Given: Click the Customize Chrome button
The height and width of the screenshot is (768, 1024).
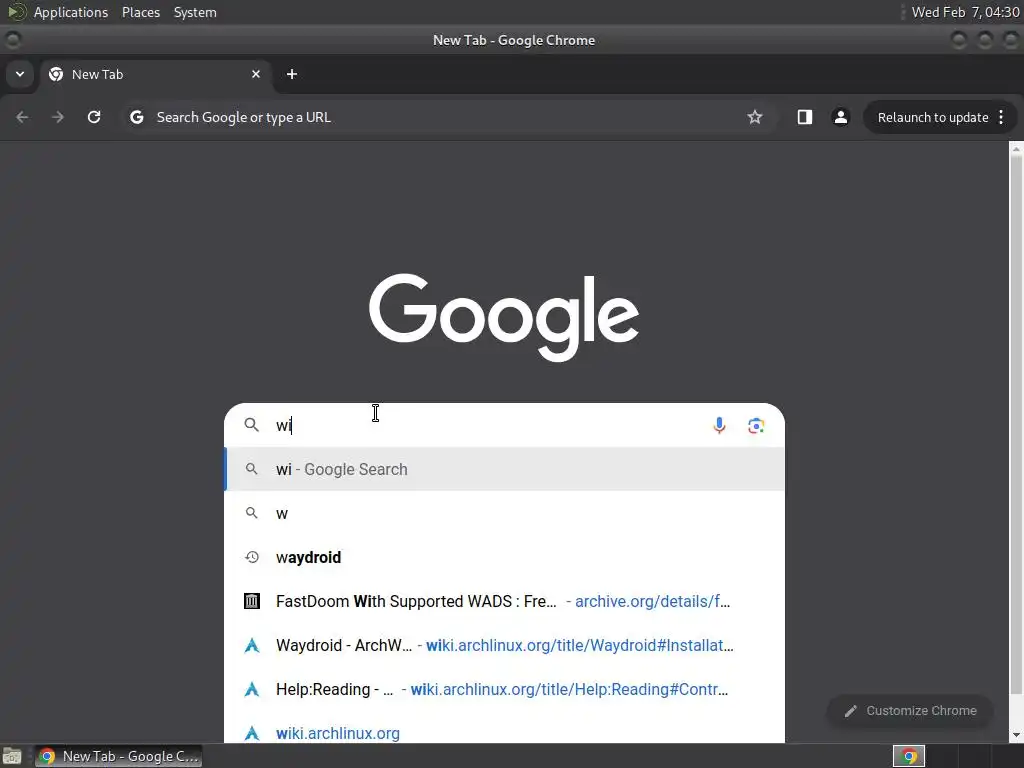Looking at the screenshot, I should coord(910,711).
